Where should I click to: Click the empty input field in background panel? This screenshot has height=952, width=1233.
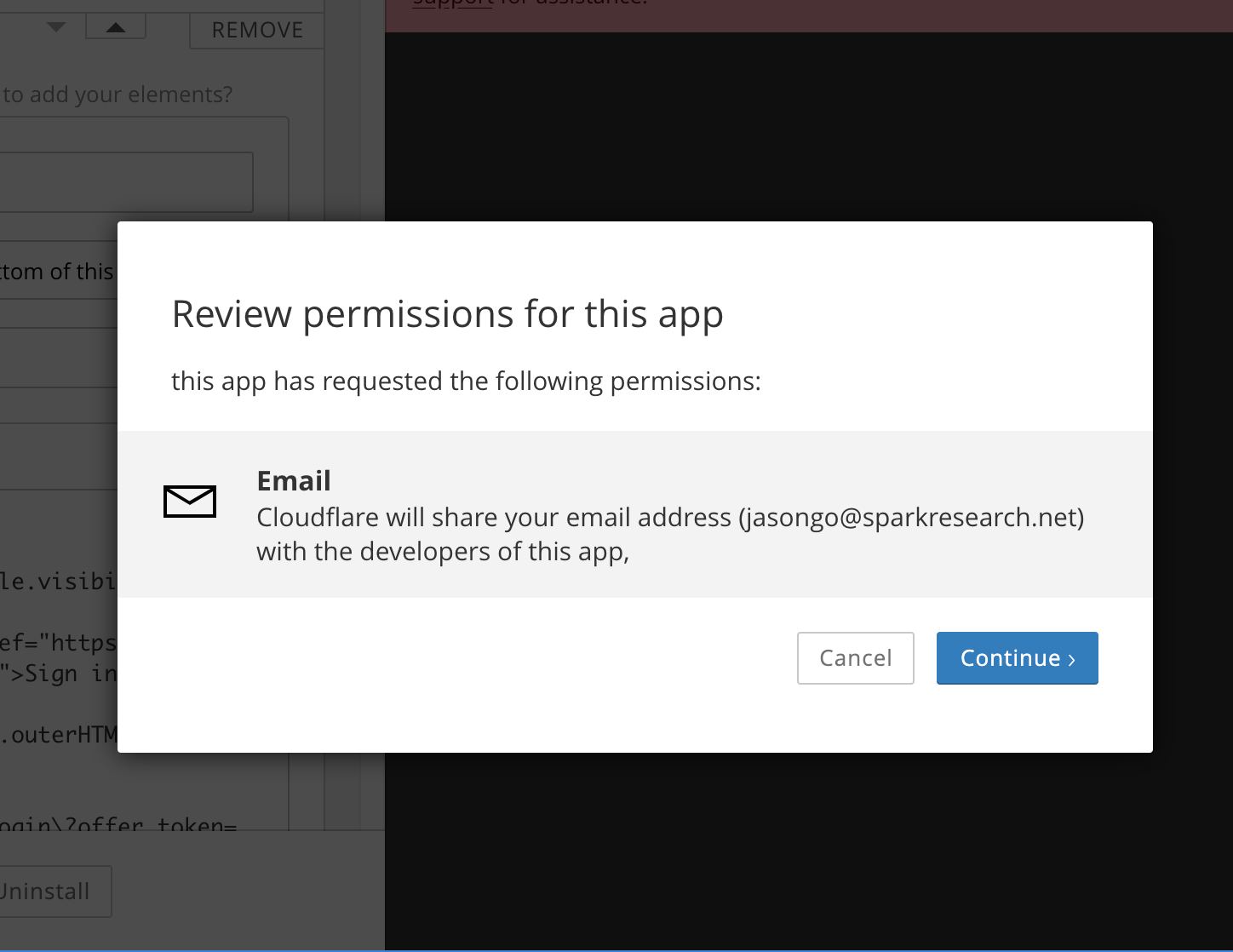[126, 182]
